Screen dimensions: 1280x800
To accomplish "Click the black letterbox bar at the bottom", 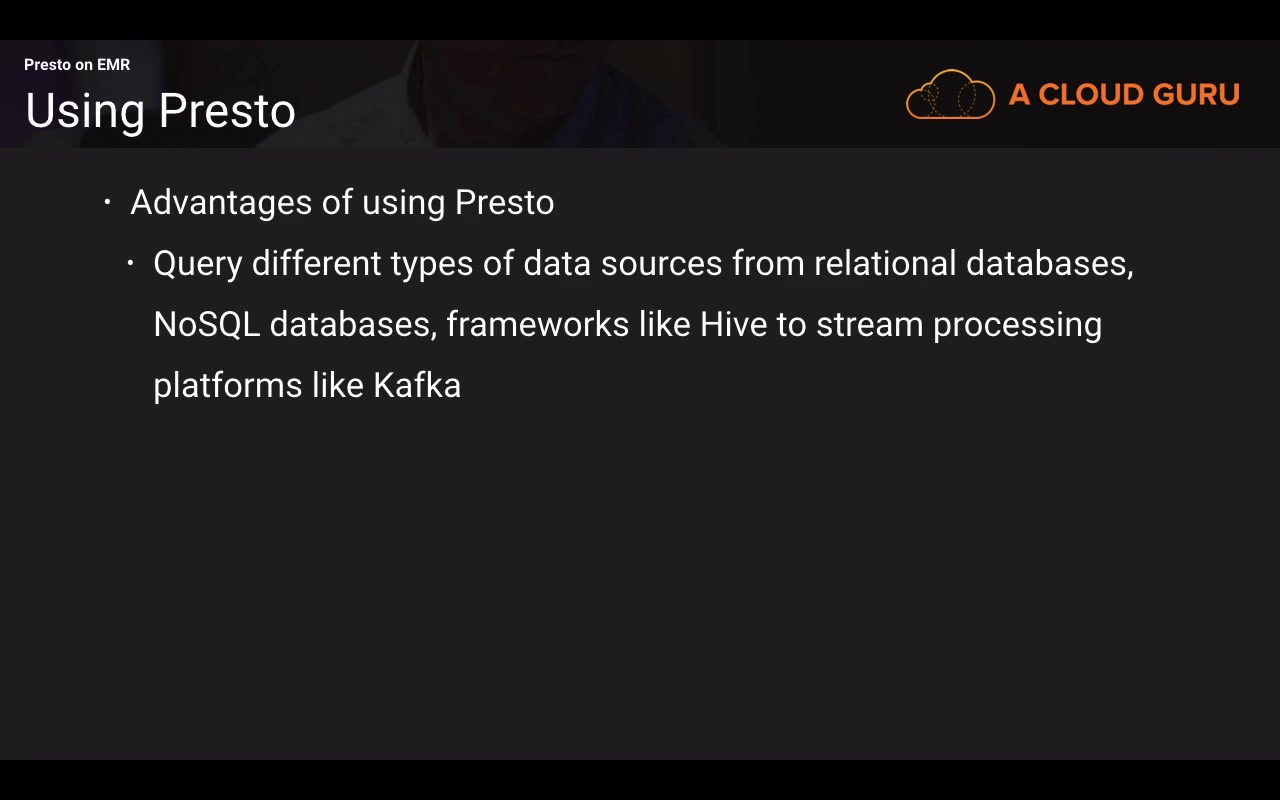I will point(640,780).
